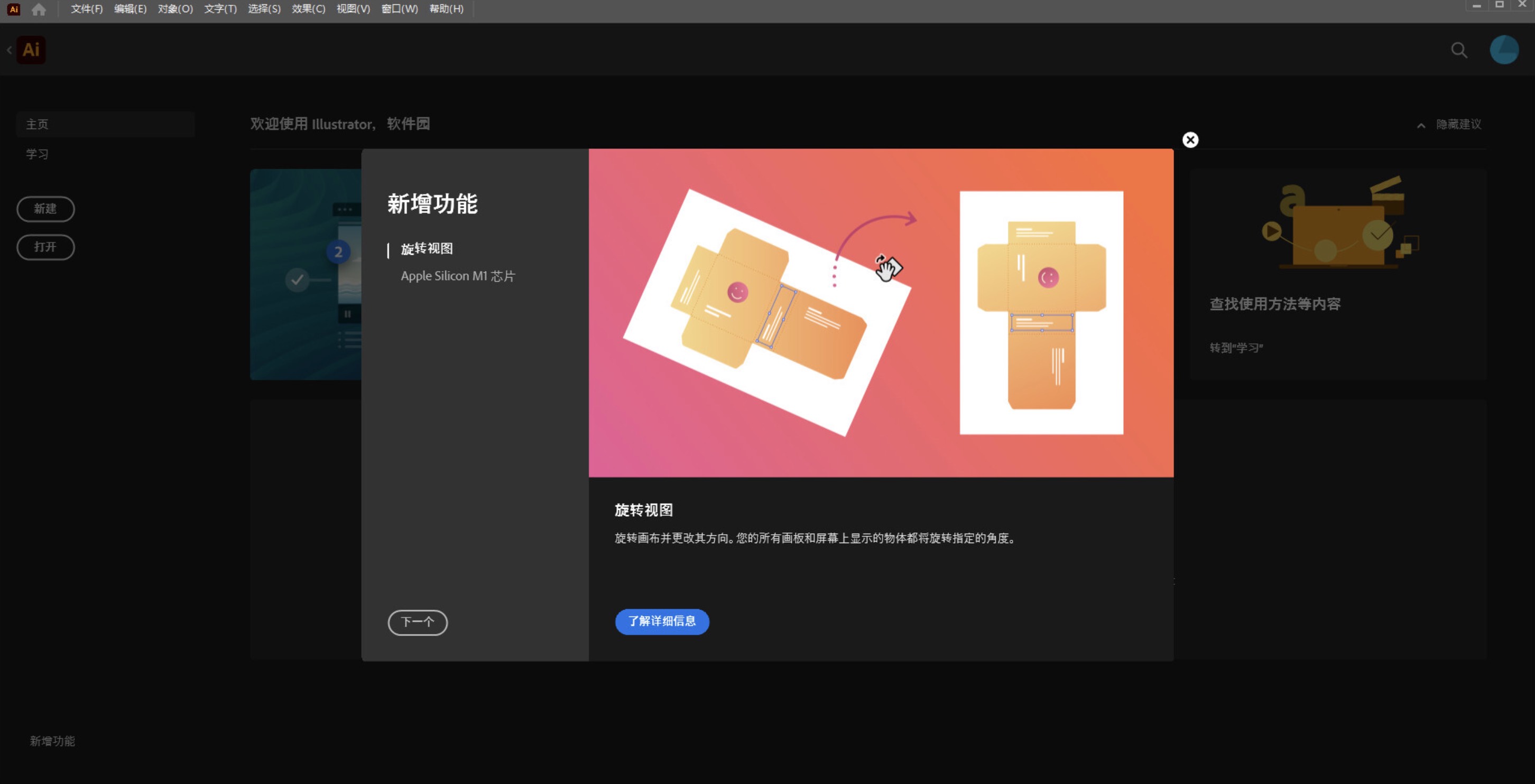This screenshot has width=1535, height=784.
Task: Click the 下一个 button
Action: pos(417,622)
